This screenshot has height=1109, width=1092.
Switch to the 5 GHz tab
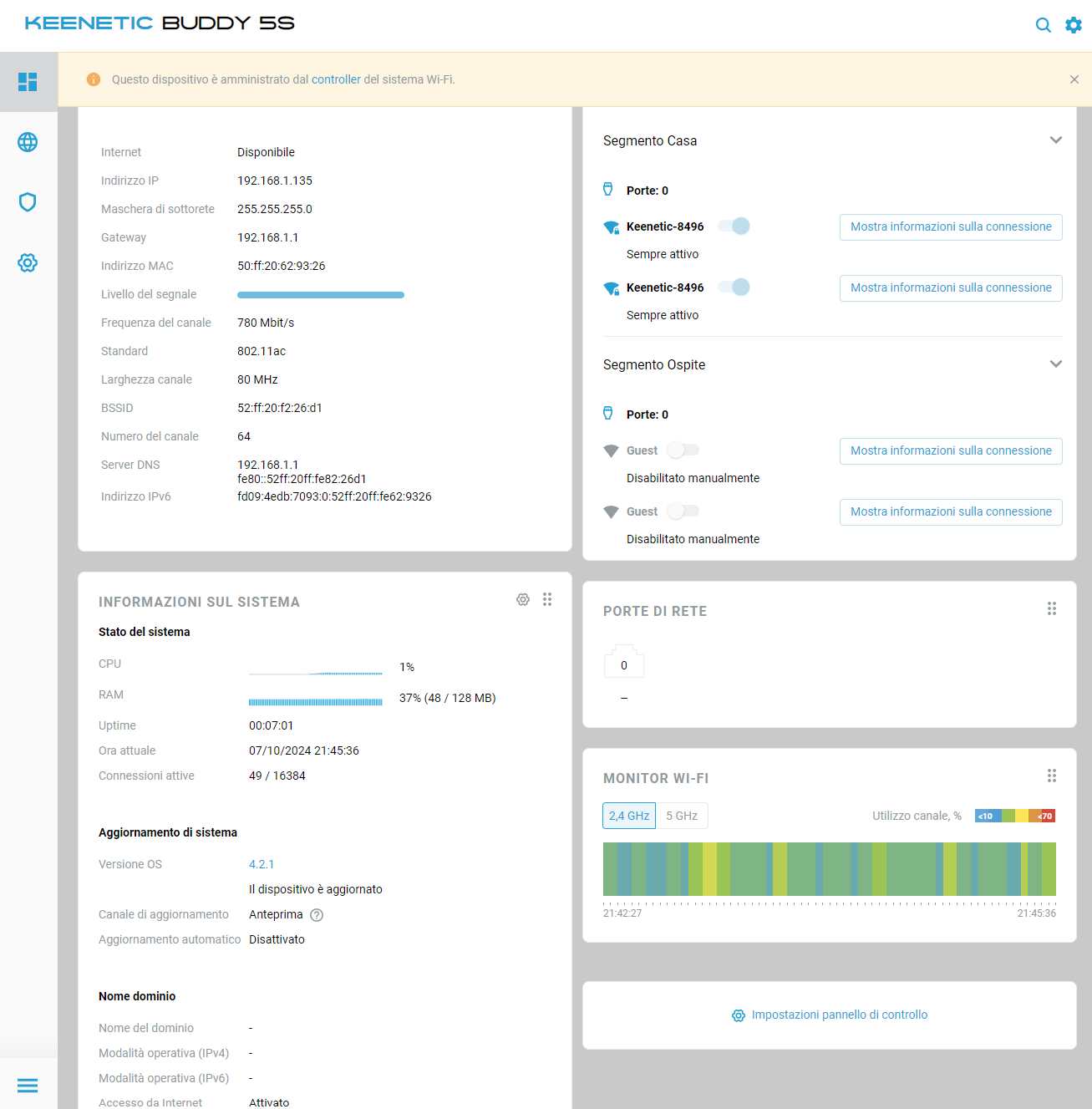[x=682, y=816]
